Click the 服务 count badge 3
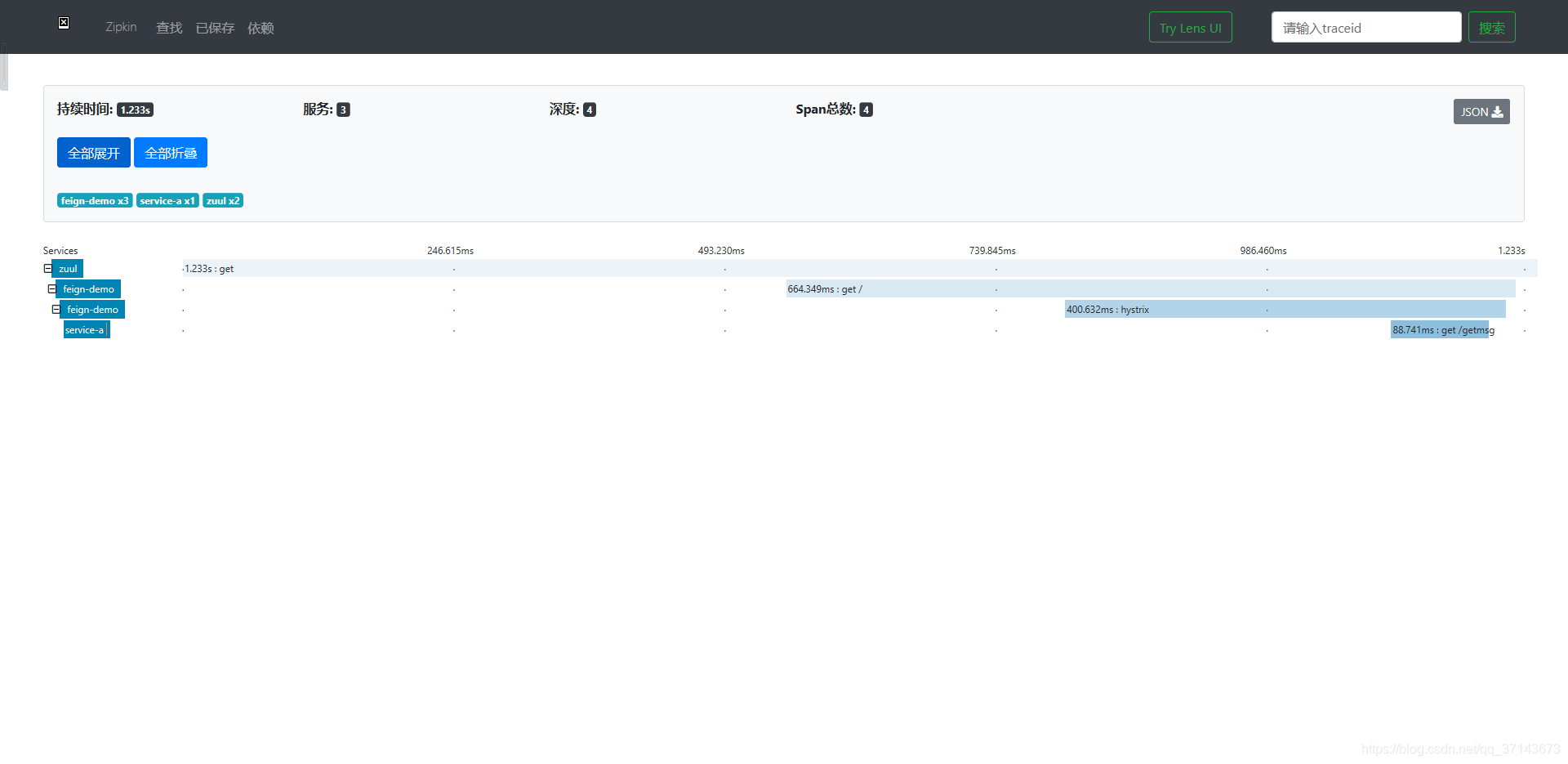1568x764 pixels. (x=343, y=109)
